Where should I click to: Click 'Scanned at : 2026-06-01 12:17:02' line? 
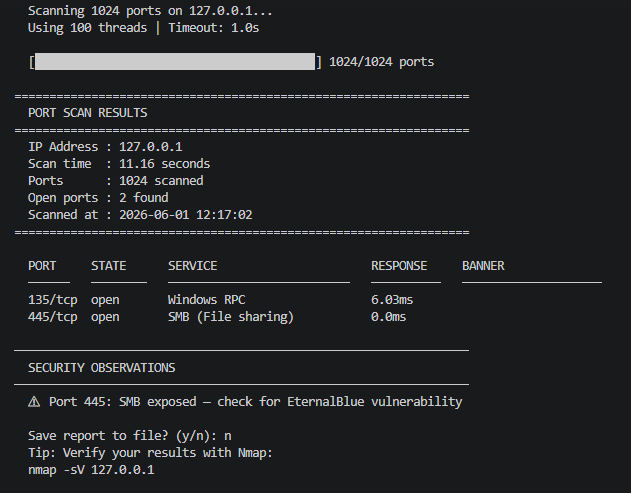[140, 215]
